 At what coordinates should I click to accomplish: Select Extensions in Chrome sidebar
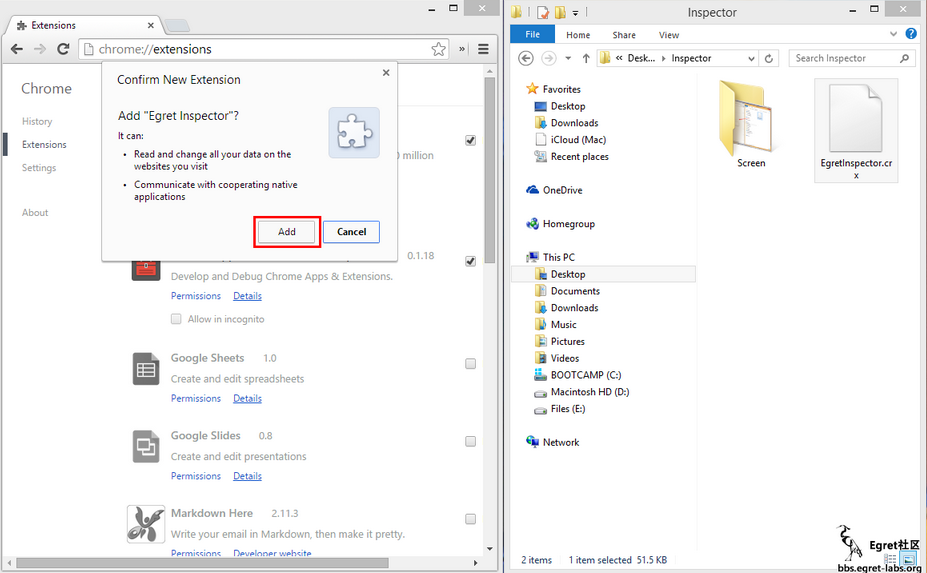[x=44, y=144]
